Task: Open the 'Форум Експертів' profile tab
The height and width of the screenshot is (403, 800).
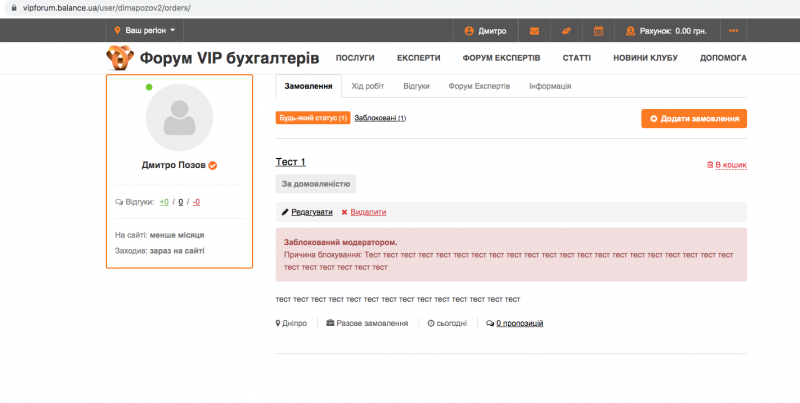Action: [479, 86]
